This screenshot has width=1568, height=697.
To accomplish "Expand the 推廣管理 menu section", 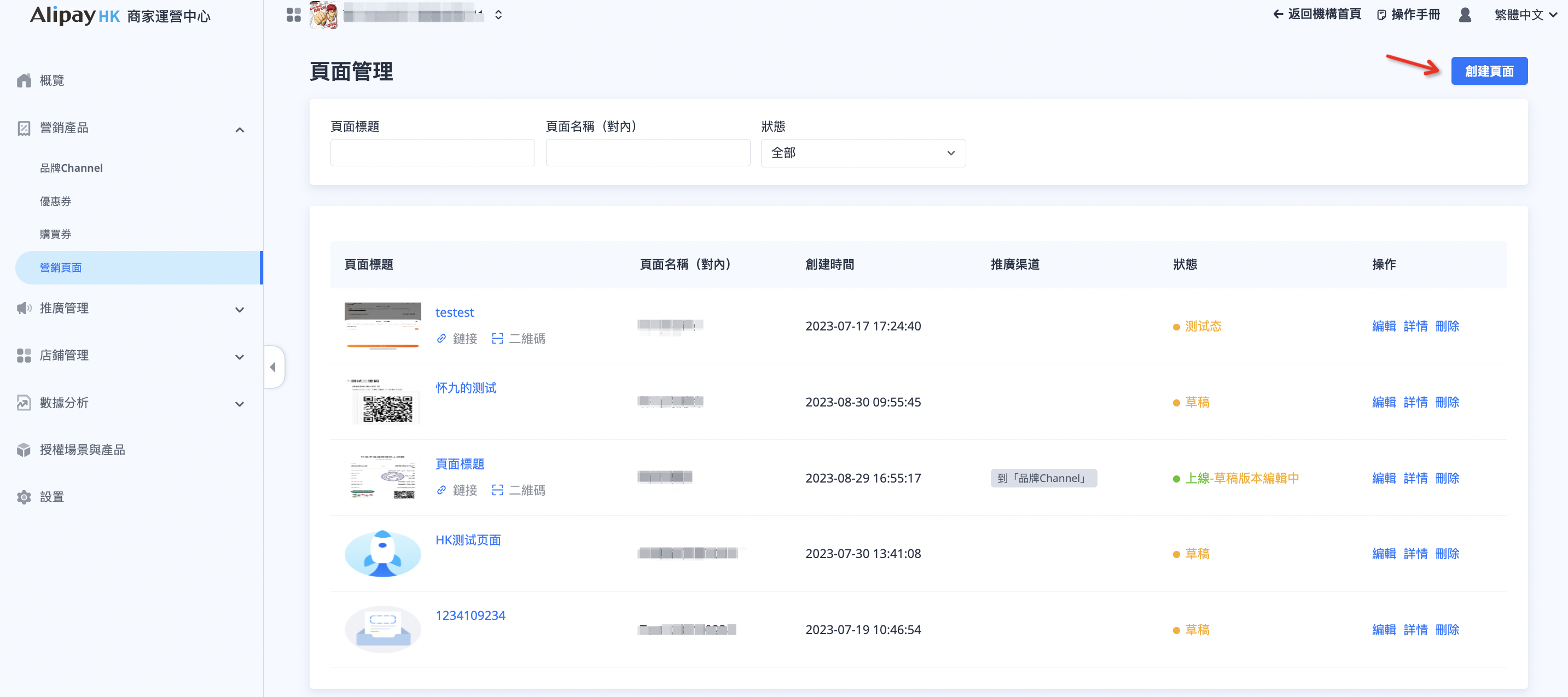I will [x=240, y=309].
